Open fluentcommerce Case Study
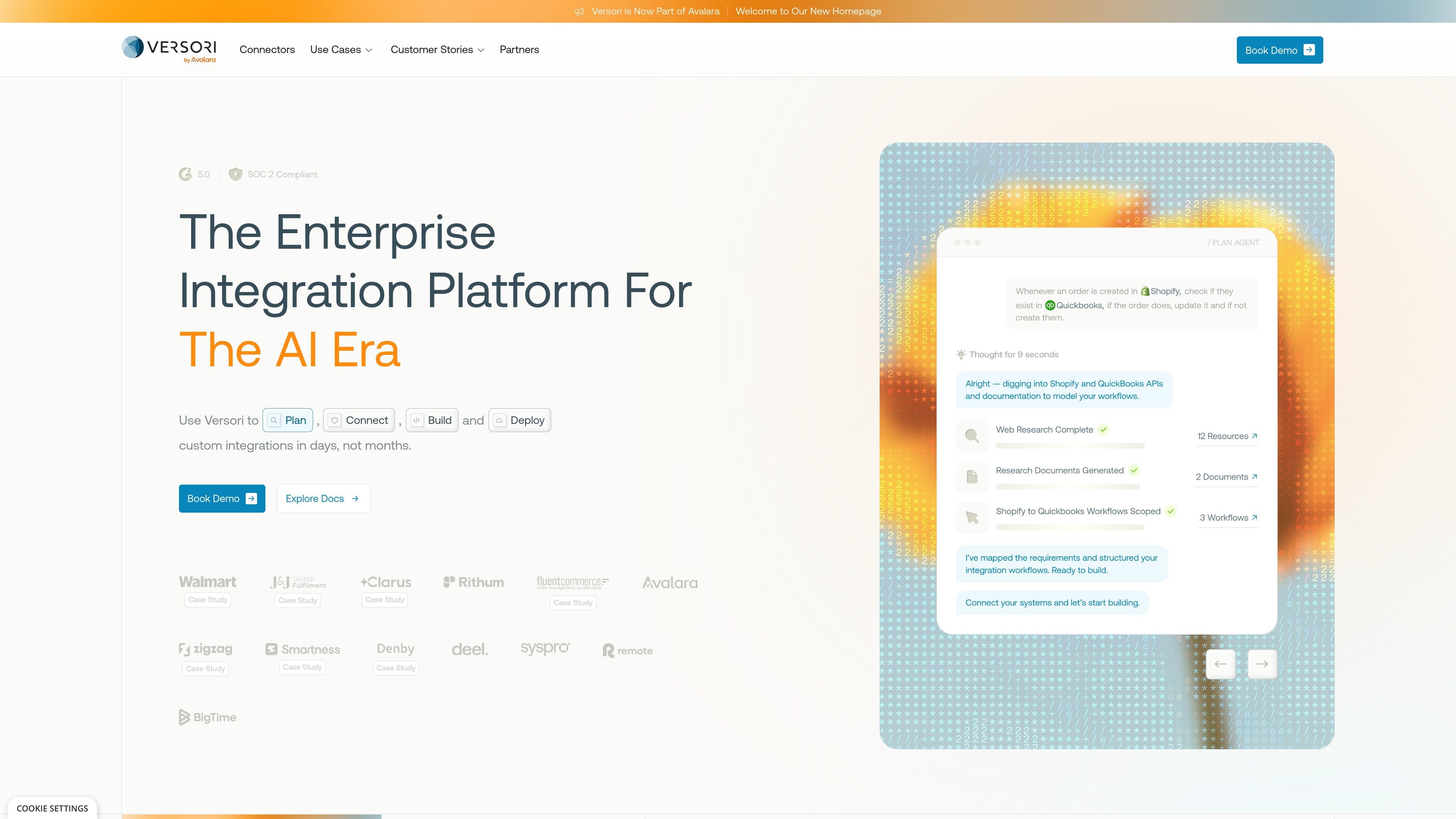Screen dimensions: 1456x819 573,602
